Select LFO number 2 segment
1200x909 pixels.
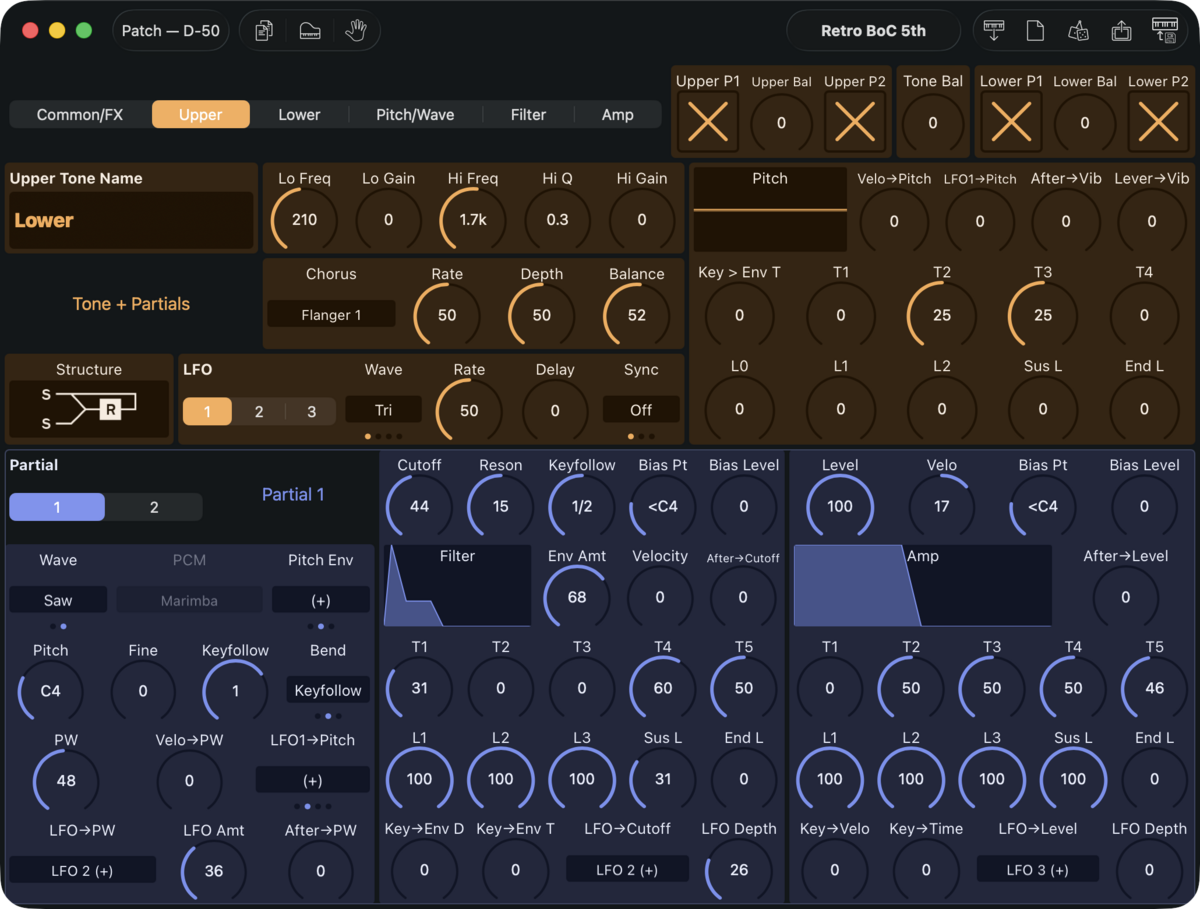point(259,411)
